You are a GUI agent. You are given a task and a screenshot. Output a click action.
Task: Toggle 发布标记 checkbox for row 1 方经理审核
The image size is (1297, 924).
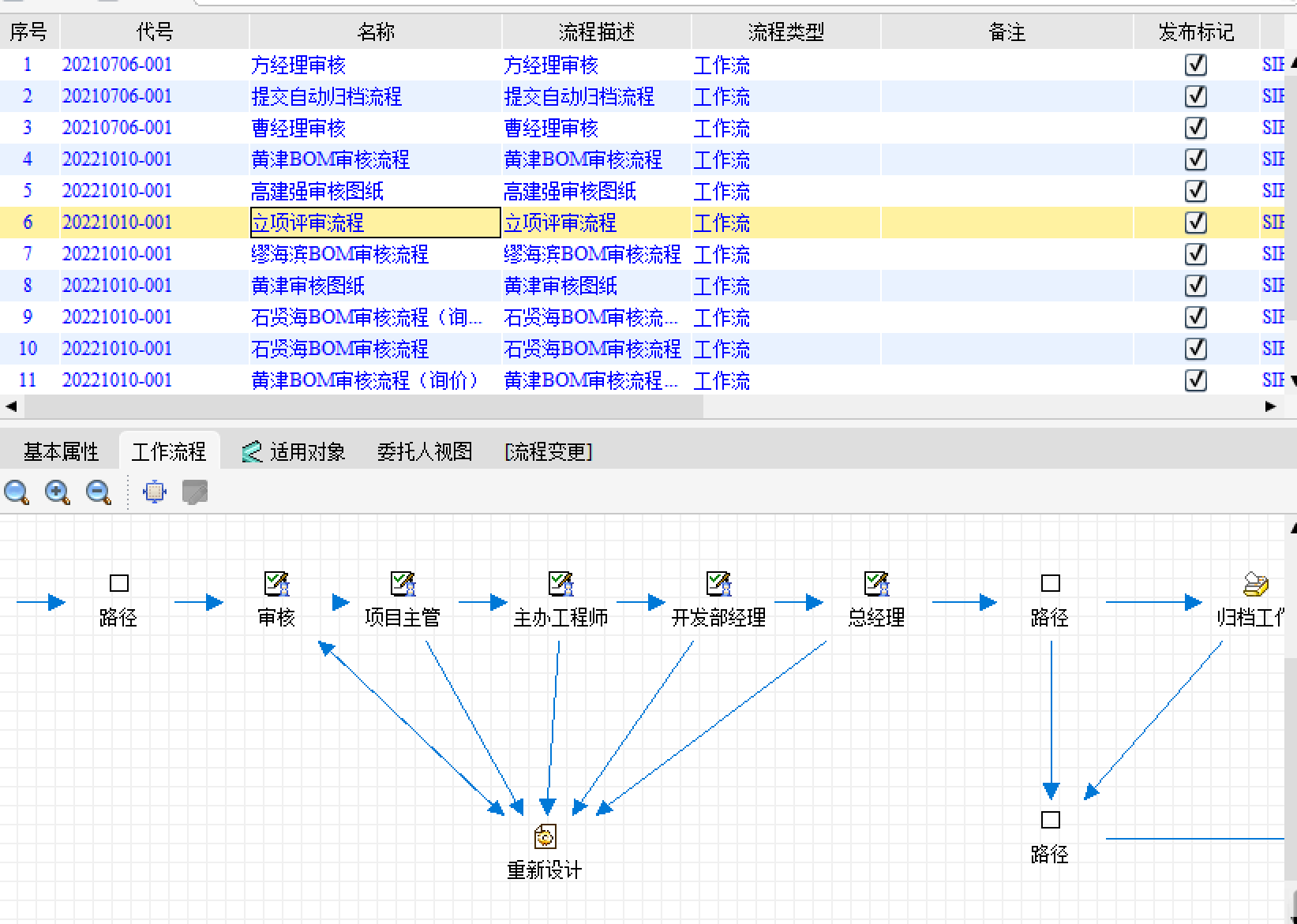click(x=1196, y=65)
